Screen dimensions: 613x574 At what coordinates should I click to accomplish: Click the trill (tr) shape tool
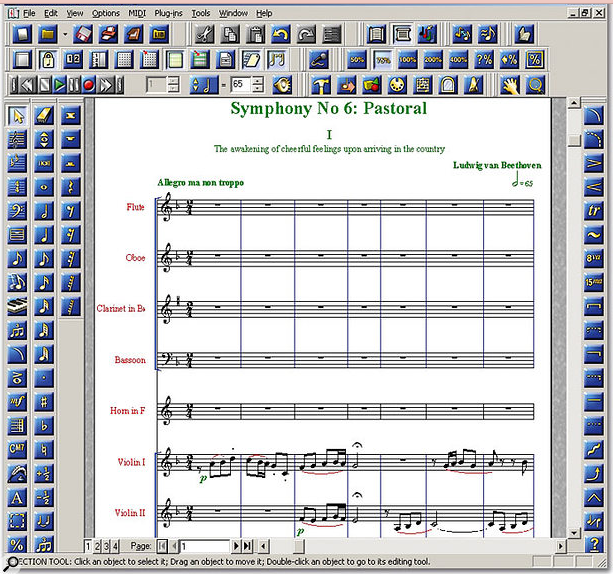[593, 210]
